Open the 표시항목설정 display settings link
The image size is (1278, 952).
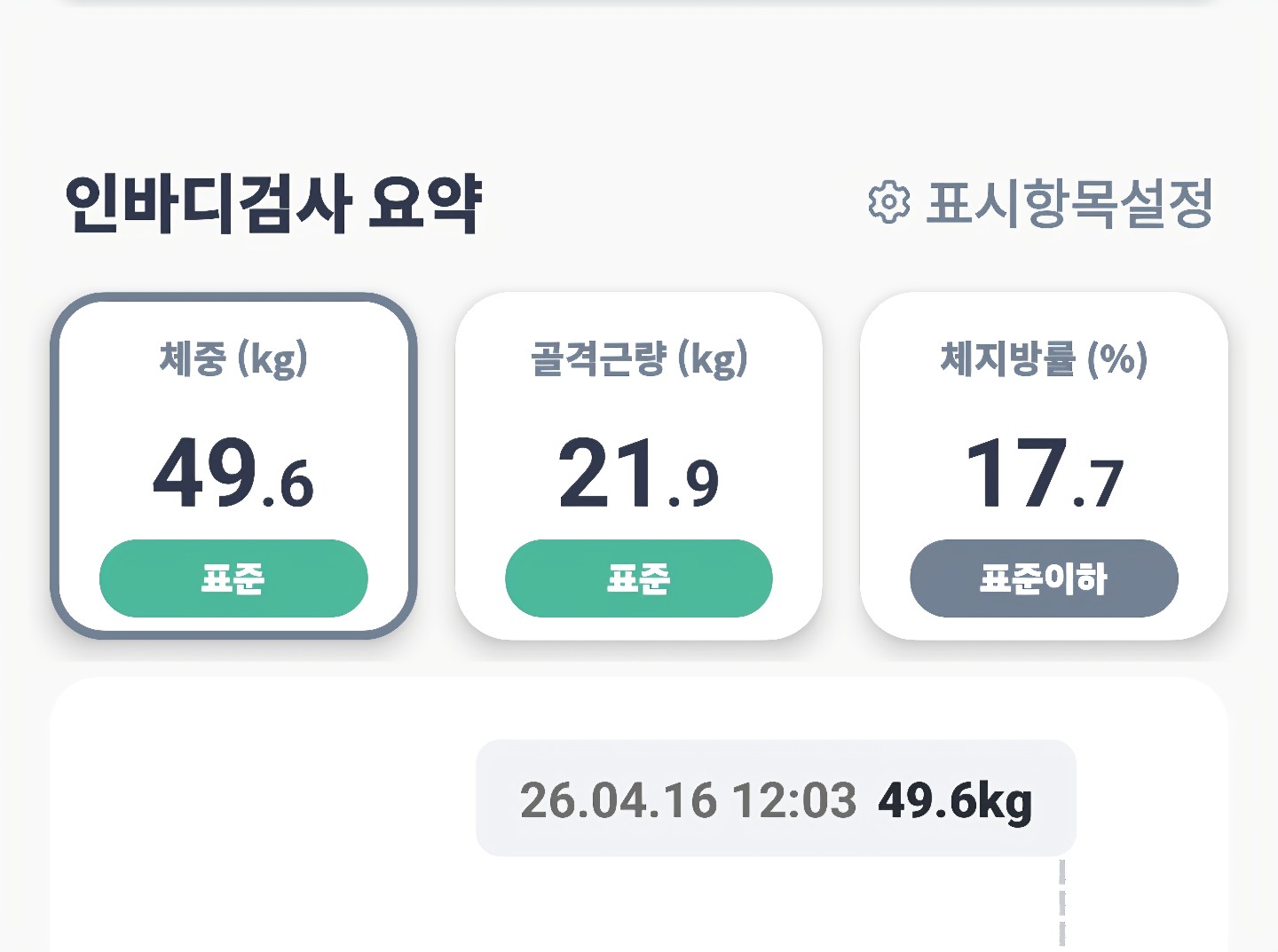point(1069,203)
